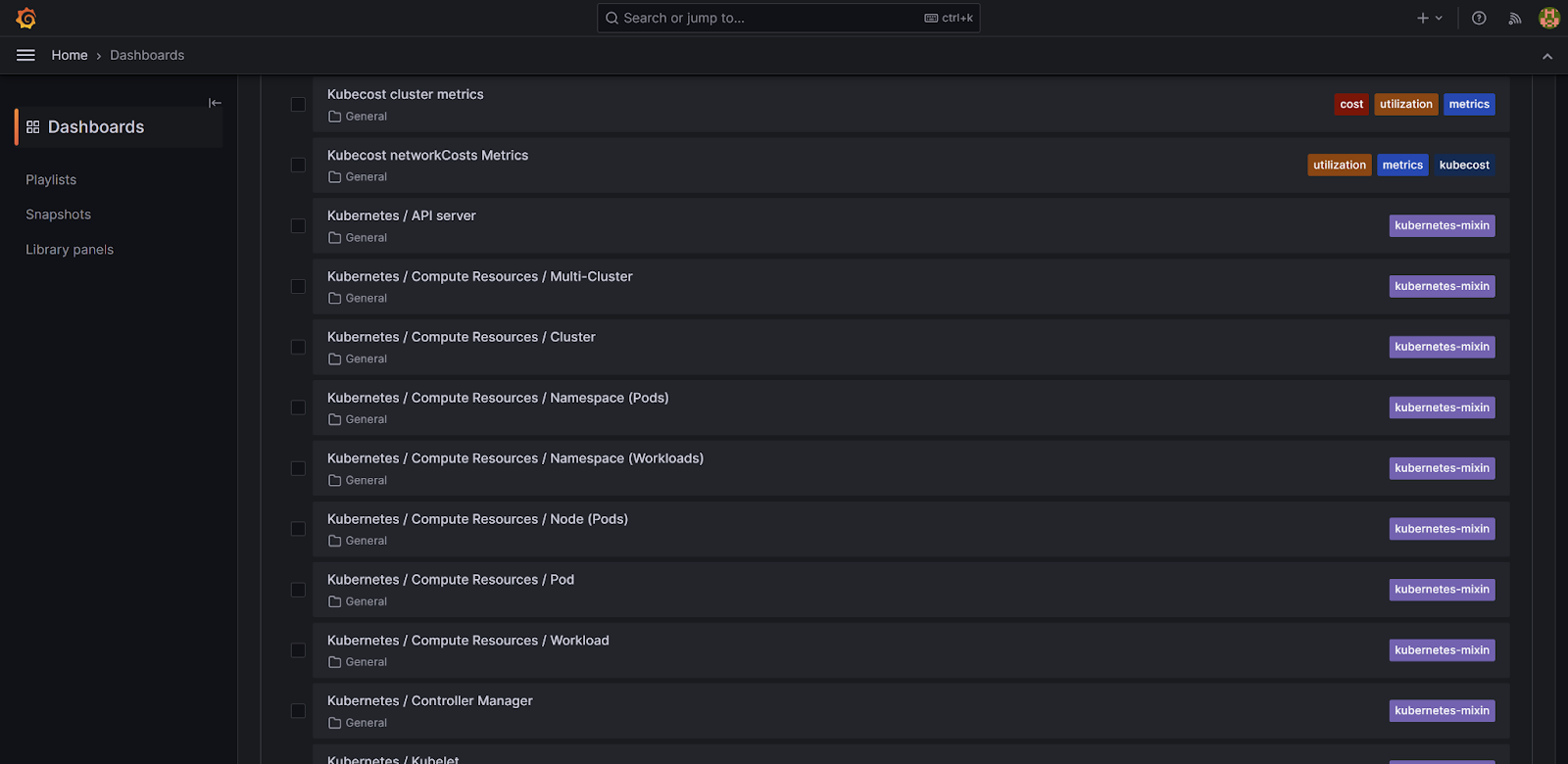Screen dimensions: 1568x764
Task: Tick the Namespace (Workloads) dashboard checkbox
Action: pyautogui.click(x=298, y=468)
